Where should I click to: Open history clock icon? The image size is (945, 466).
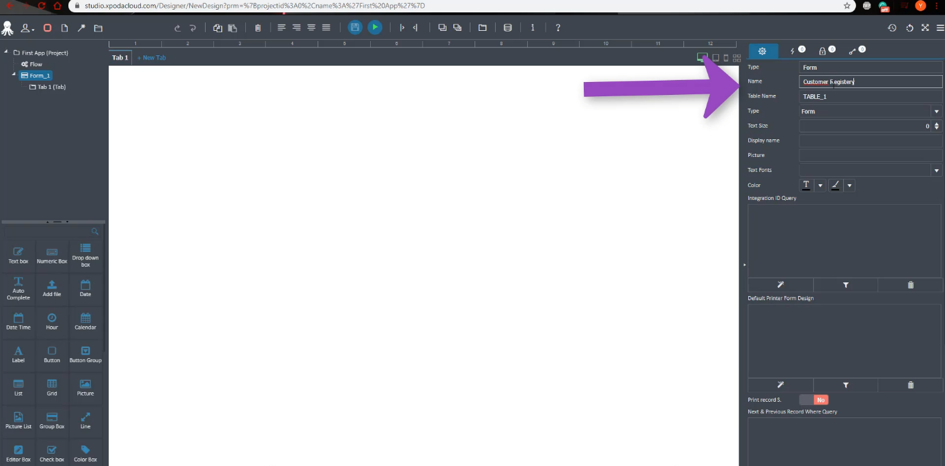pos(893,28)
